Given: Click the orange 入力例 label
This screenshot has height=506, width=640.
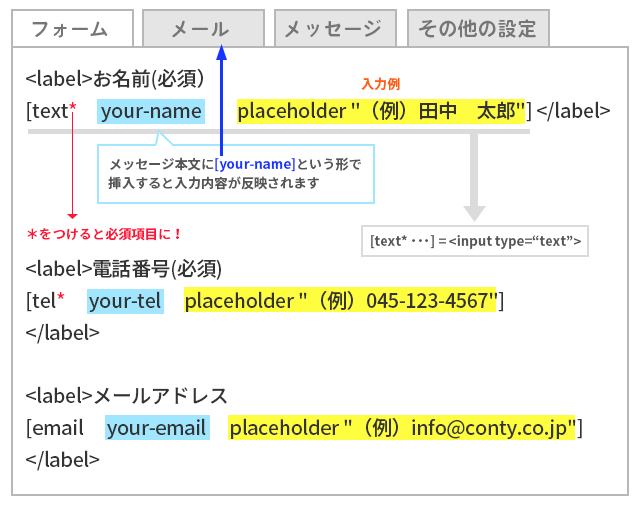Looking at the screenshot, I should click(380, 84).
